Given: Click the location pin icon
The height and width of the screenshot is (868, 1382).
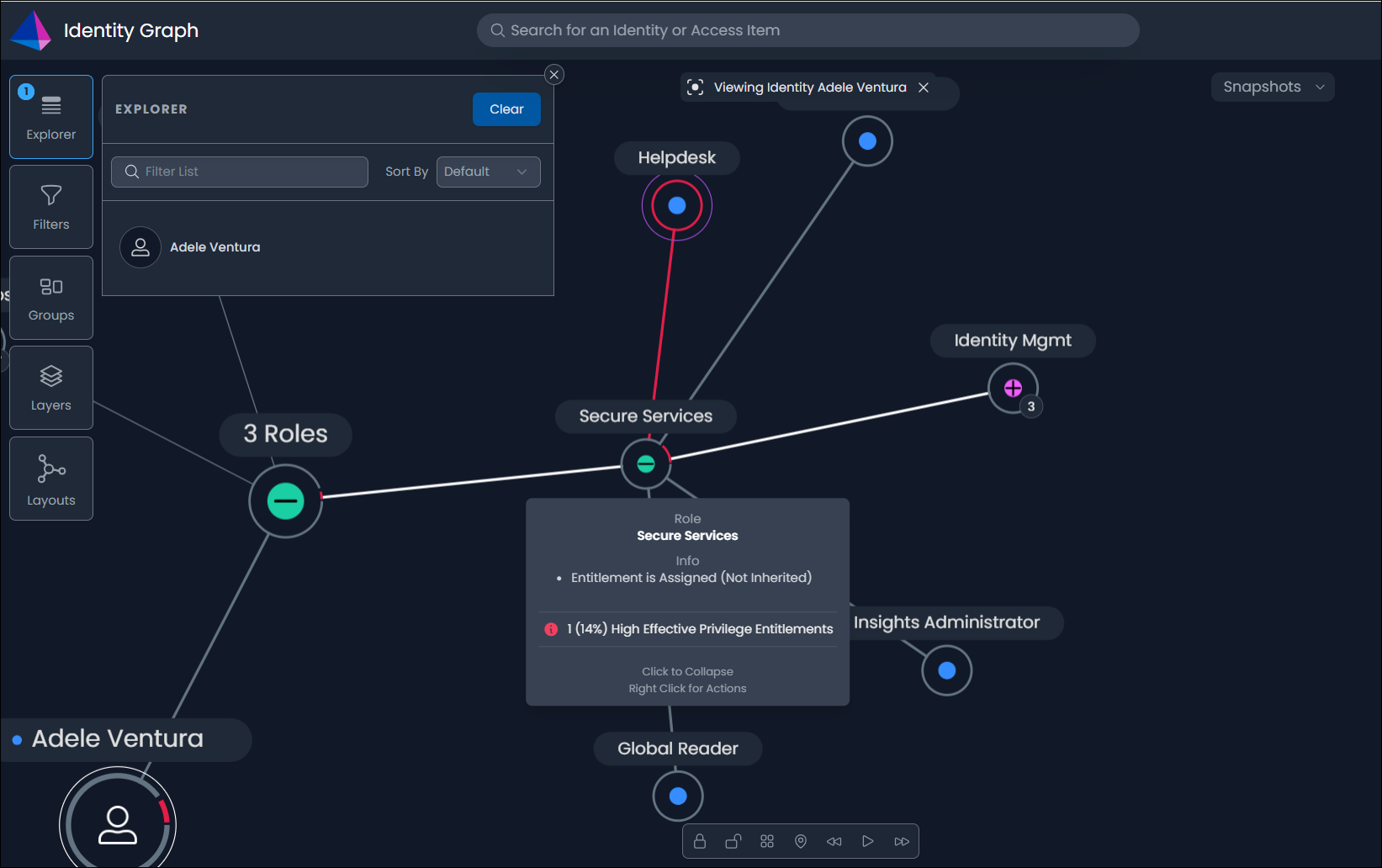Looking at the screenshot, I should (801, 841).
